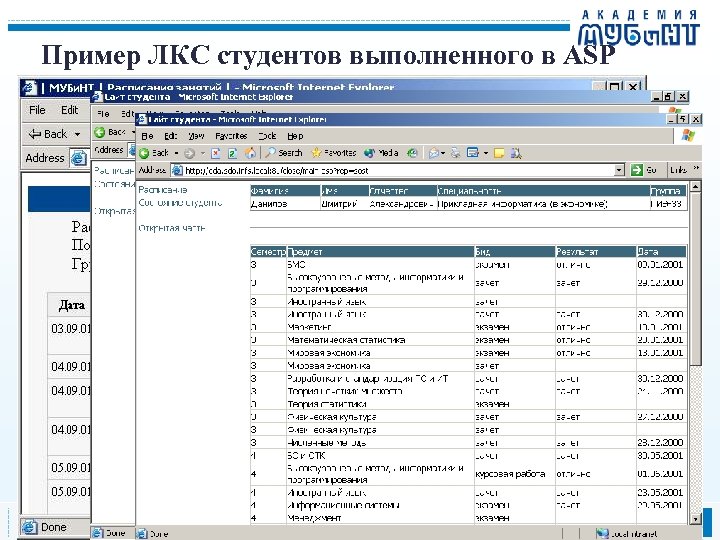
Task: Click the page icon in the address bar
Action: tap(177, 170)
